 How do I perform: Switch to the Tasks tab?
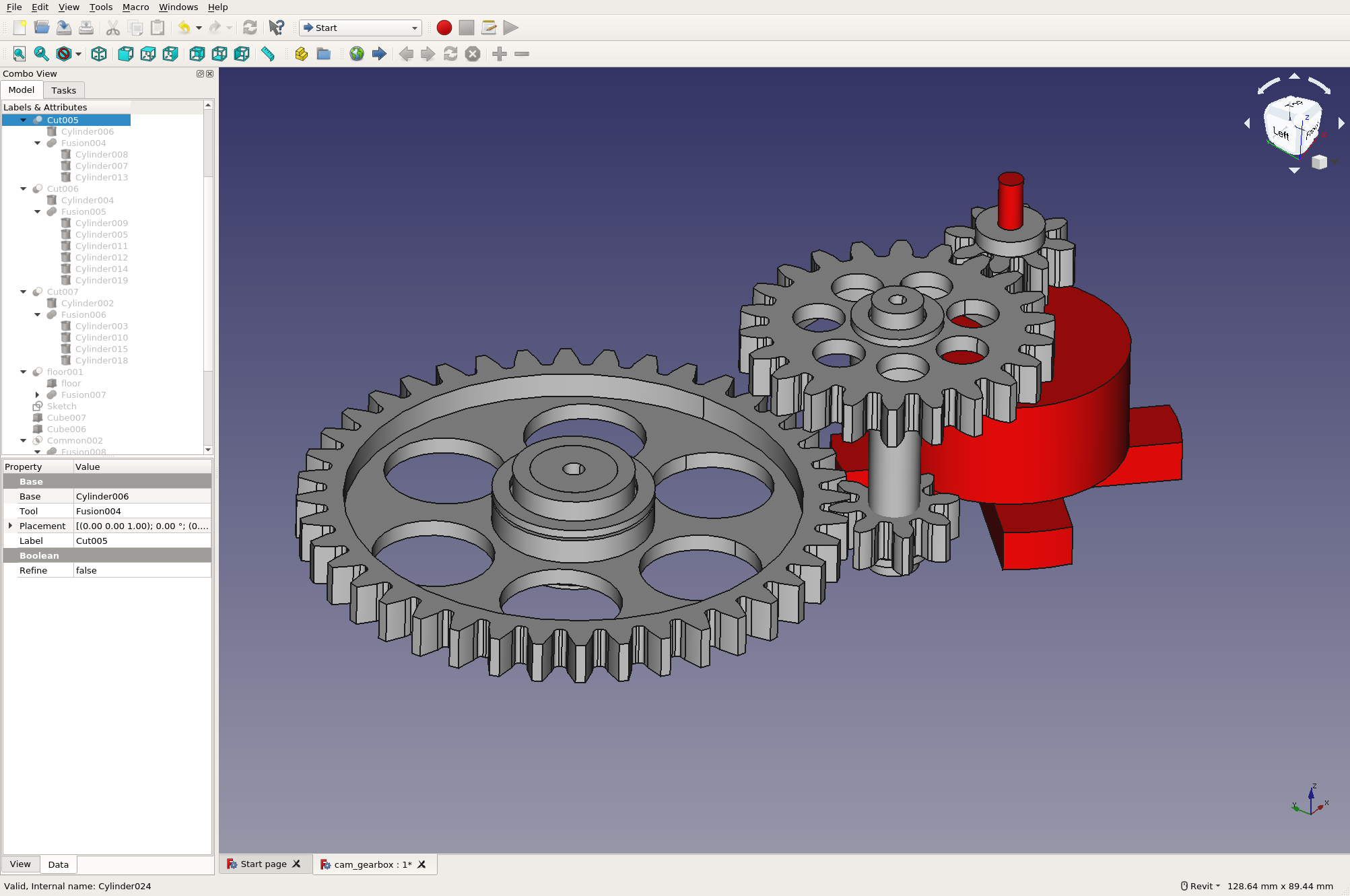point(64,90)
